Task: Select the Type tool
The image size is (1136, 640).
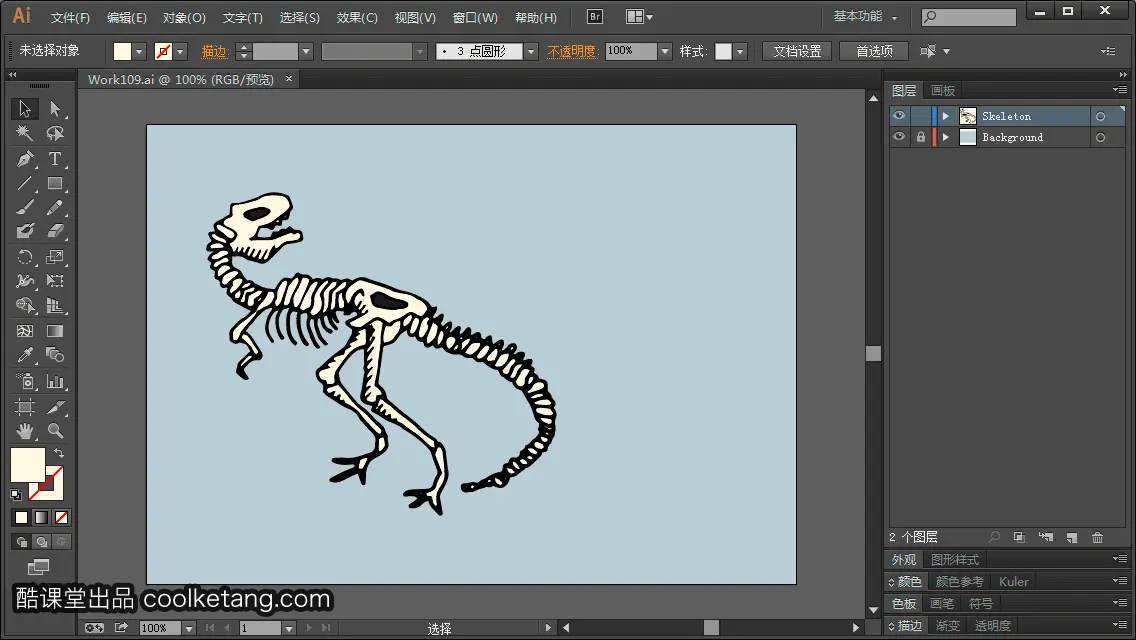Action: [x=55, y=159]
